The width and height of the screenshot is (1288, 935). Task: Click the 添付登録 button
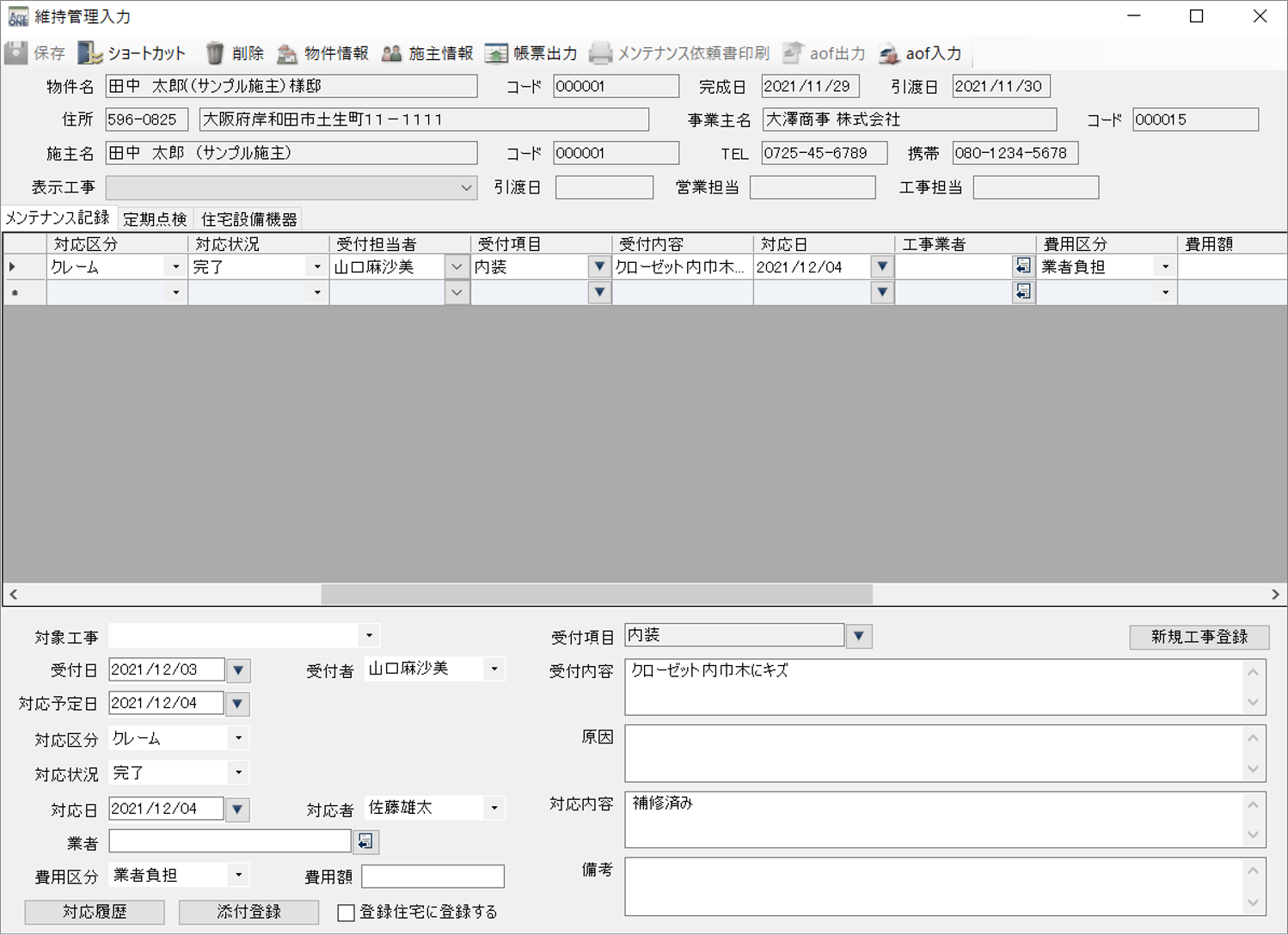[x=248, y=912]
